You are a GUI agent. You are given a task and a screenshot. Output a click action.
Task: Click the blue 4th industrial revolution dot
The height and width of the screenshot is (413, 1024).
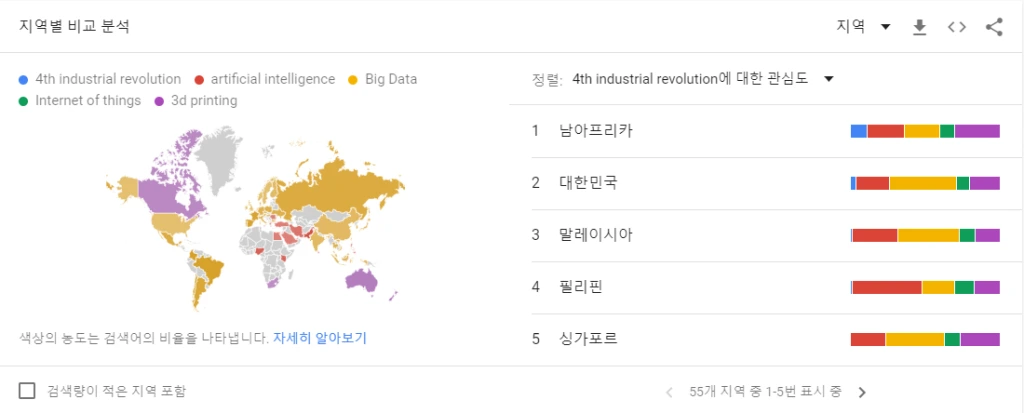coord(24,79)
